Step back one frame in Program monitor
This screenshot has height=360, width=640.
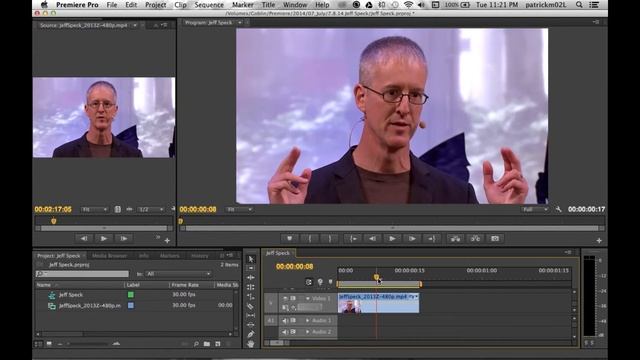coord(373,239)
